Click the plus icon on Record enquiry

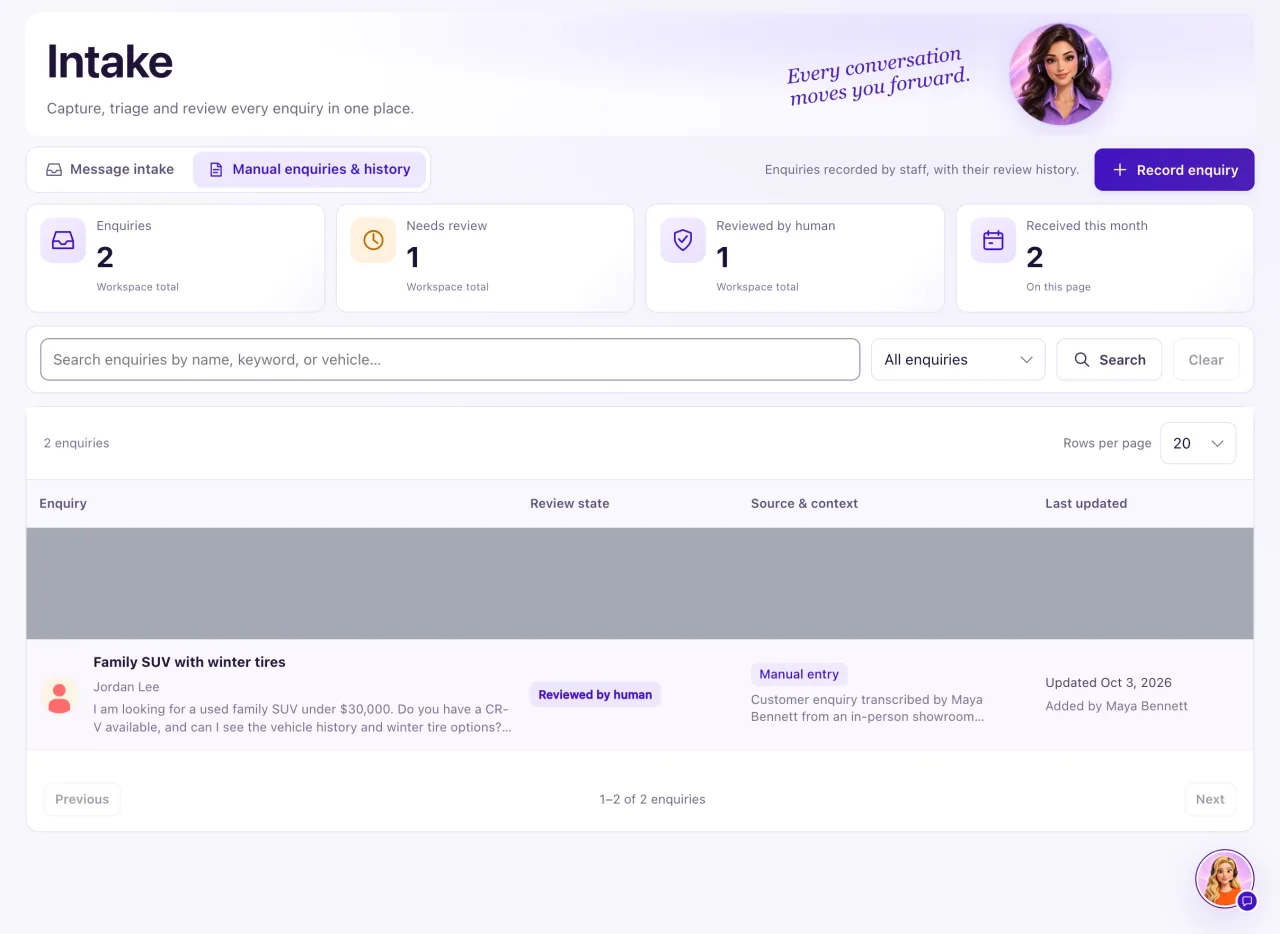point(1120,170)
